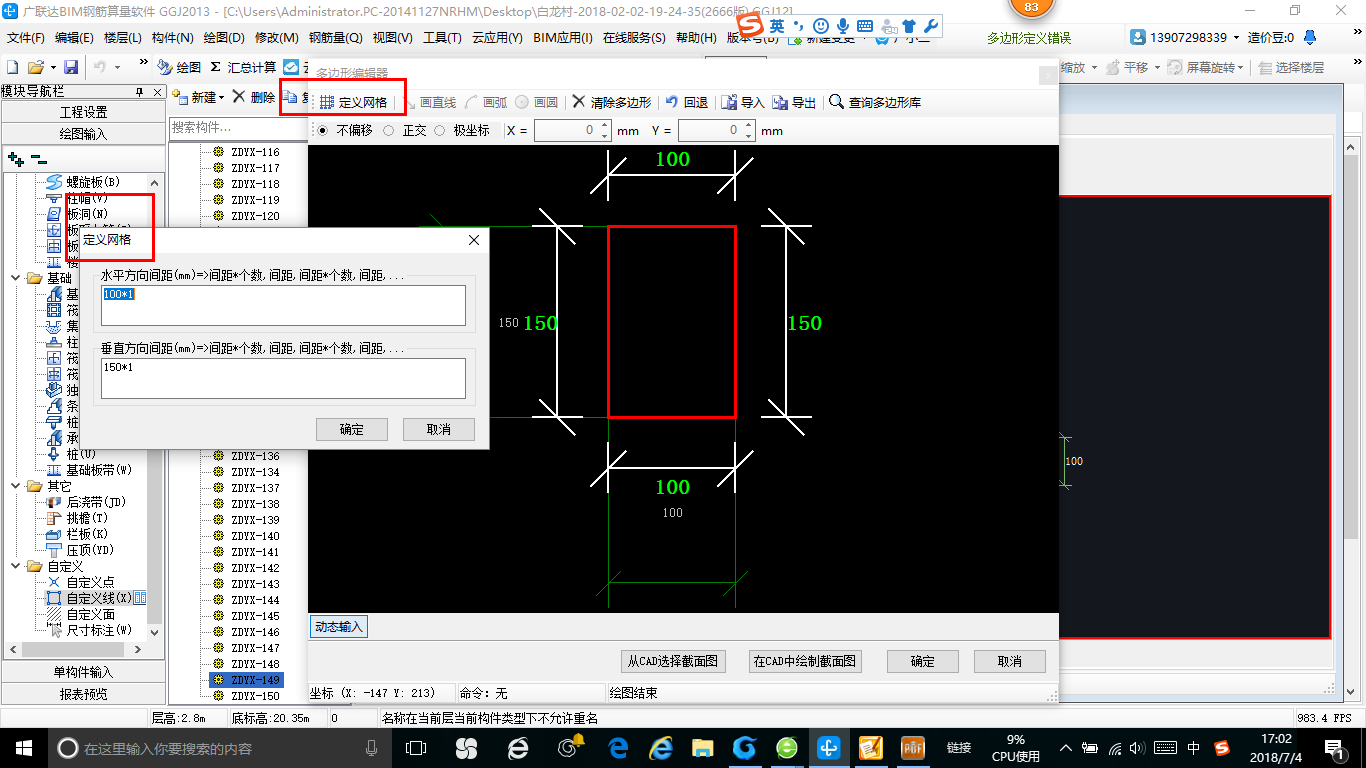The width and height of the screenshot is (1366, 768).
Task: Click 从CAD选择截面图 button
Action: pyautogui.click(x=672, y=661)
